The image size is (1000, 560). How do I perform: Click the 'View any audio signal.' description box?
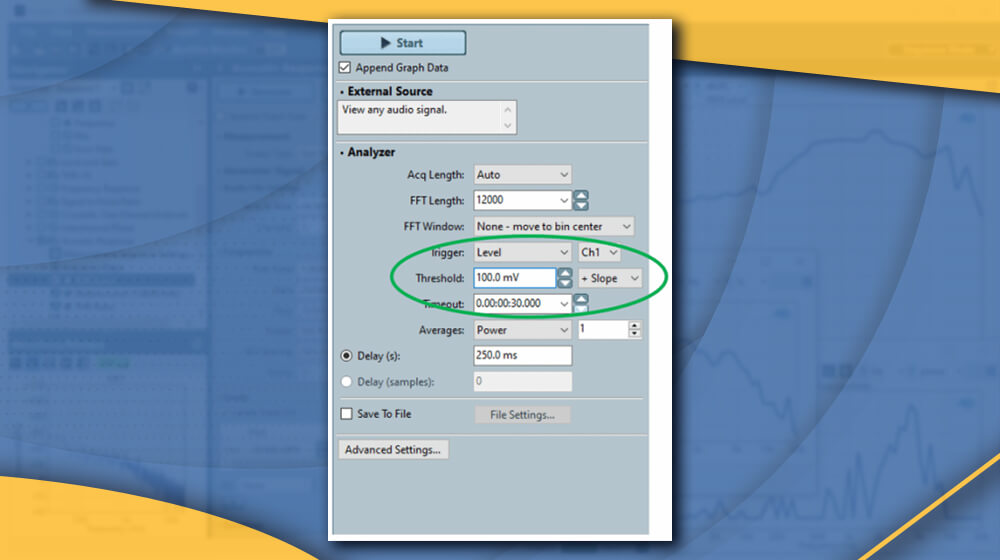click(x=427, y=117)
